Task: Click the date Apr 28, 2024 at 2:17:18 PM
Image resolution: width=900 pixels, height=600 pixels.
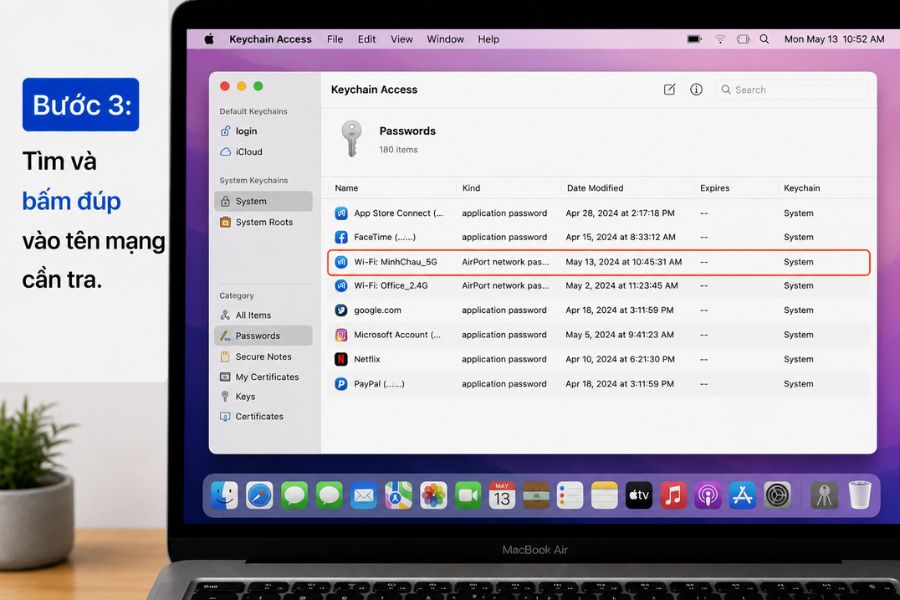Action: 620,213
